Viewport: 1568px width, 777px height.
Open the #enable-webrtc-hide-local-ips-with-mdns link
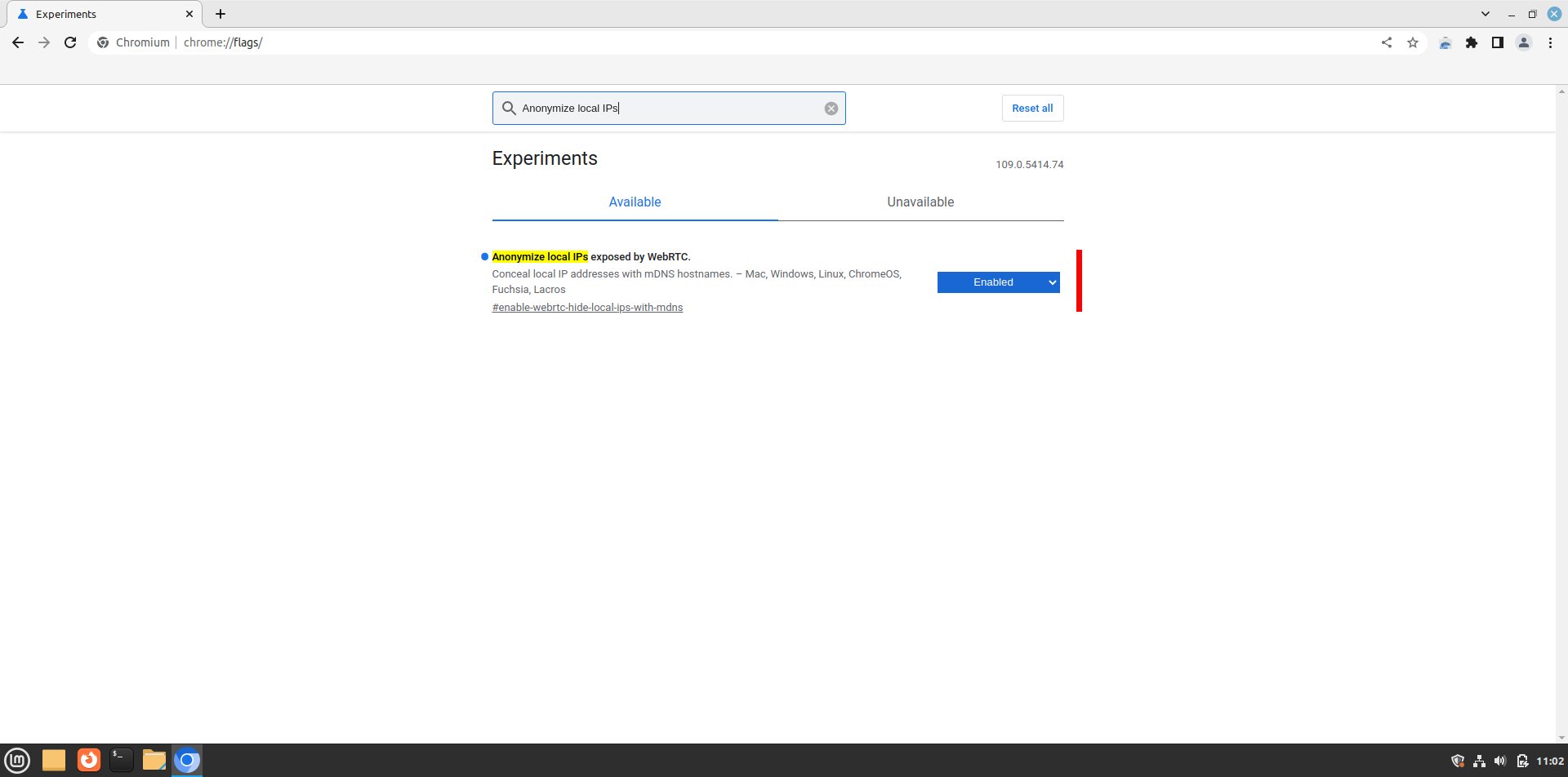(587, 308)
